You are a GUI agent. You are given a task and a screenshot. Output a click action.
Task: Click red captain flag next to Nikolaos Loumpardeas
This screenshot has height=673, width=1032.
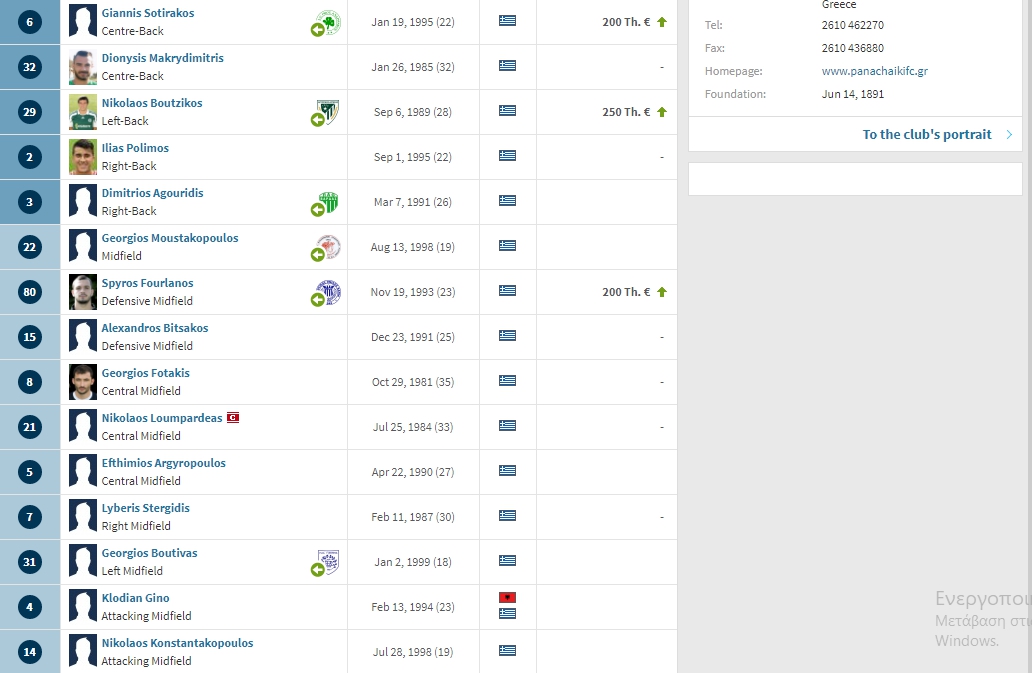(233, 418)
